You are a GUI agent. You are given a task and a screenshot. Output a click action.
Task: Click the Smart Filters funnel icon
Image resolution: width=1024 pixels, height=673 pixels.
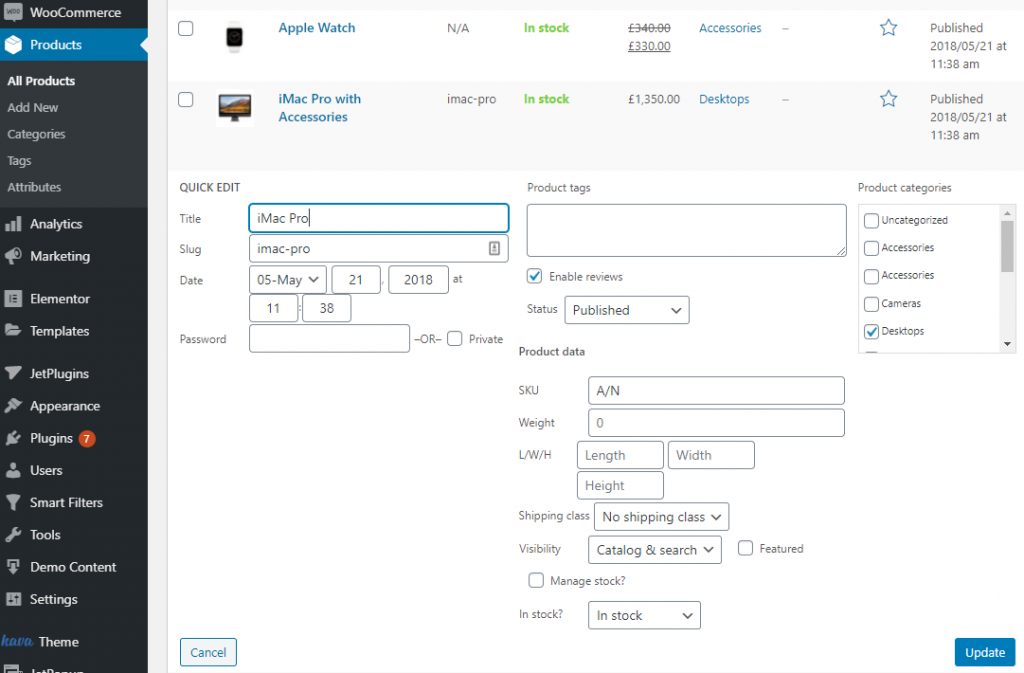(x=13, y=503)
